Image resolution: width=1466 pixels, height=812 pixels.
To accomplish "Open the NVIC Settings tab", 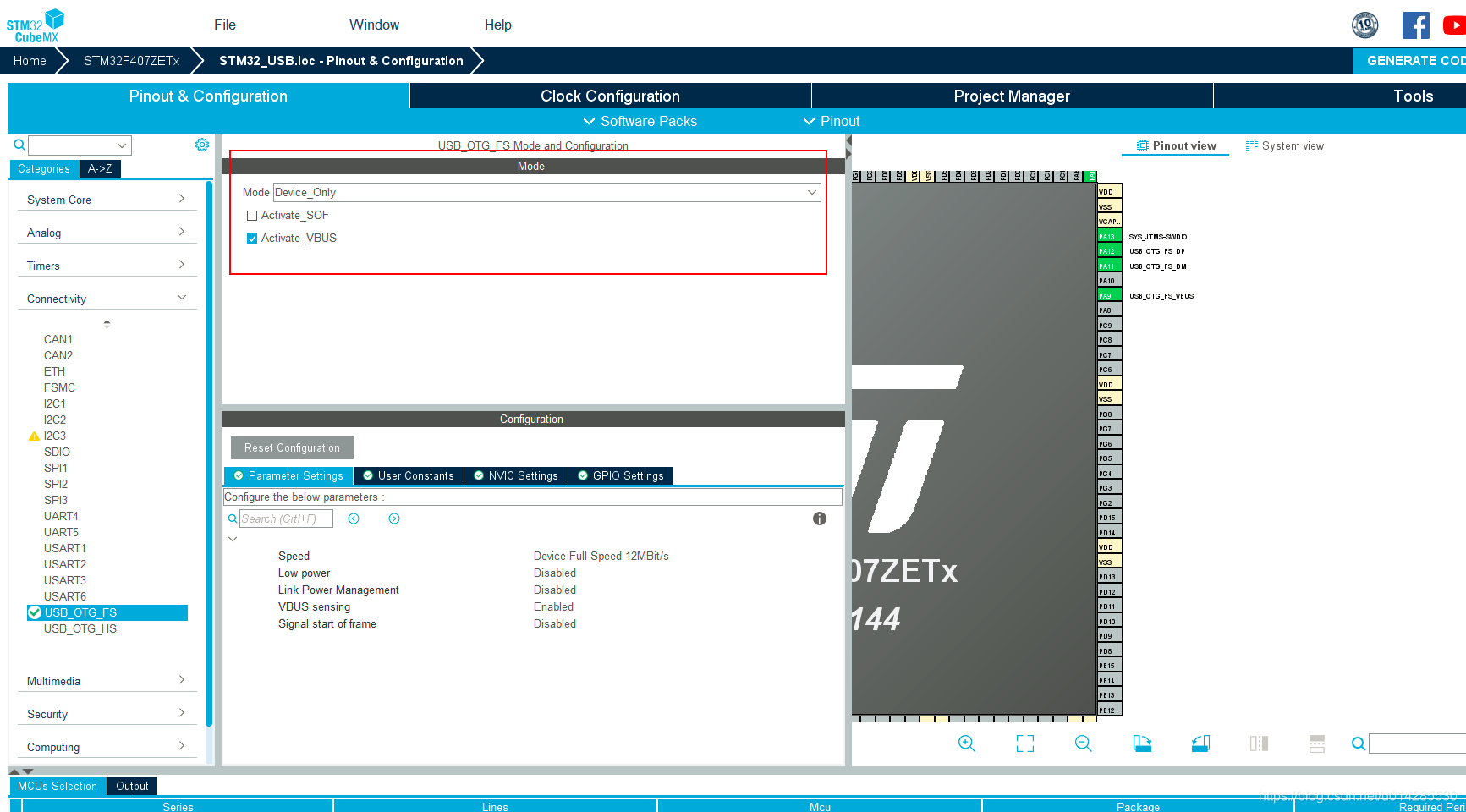I will (515, 475).
